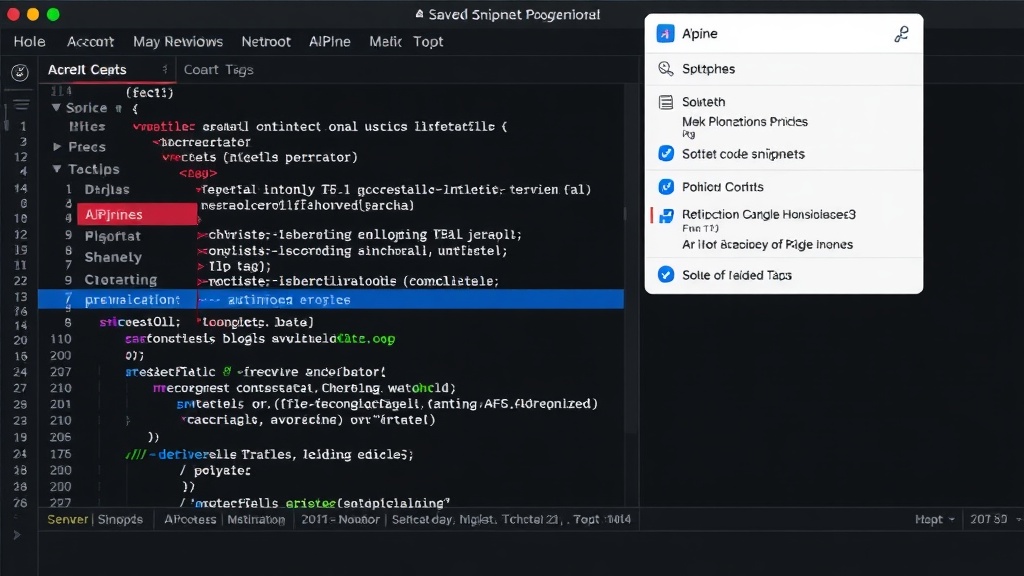Toggle the Solıe of Ieided Taps checkbox
1024x576 pixels.
(665, 274)
